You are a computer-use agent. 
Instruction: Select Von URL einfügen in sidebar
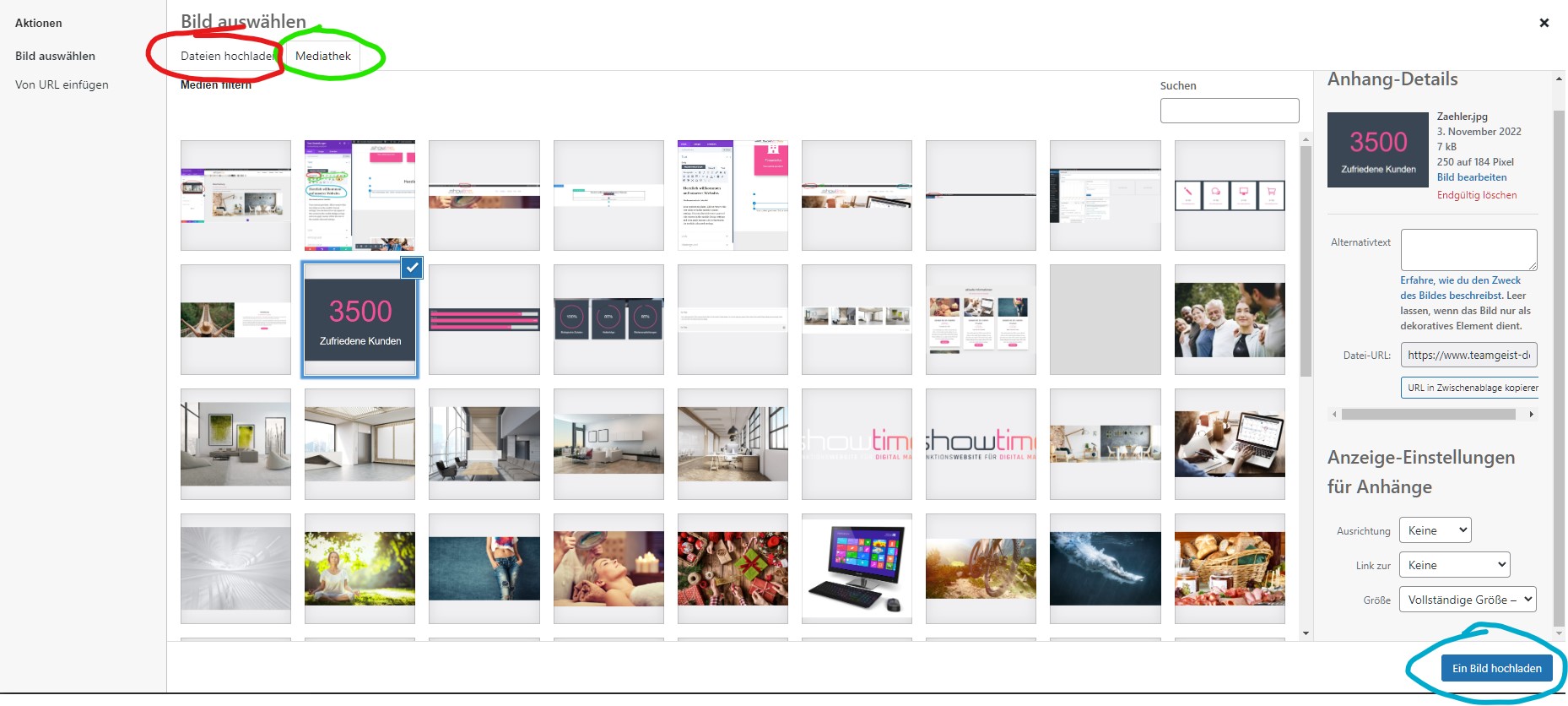click(62, 84)
